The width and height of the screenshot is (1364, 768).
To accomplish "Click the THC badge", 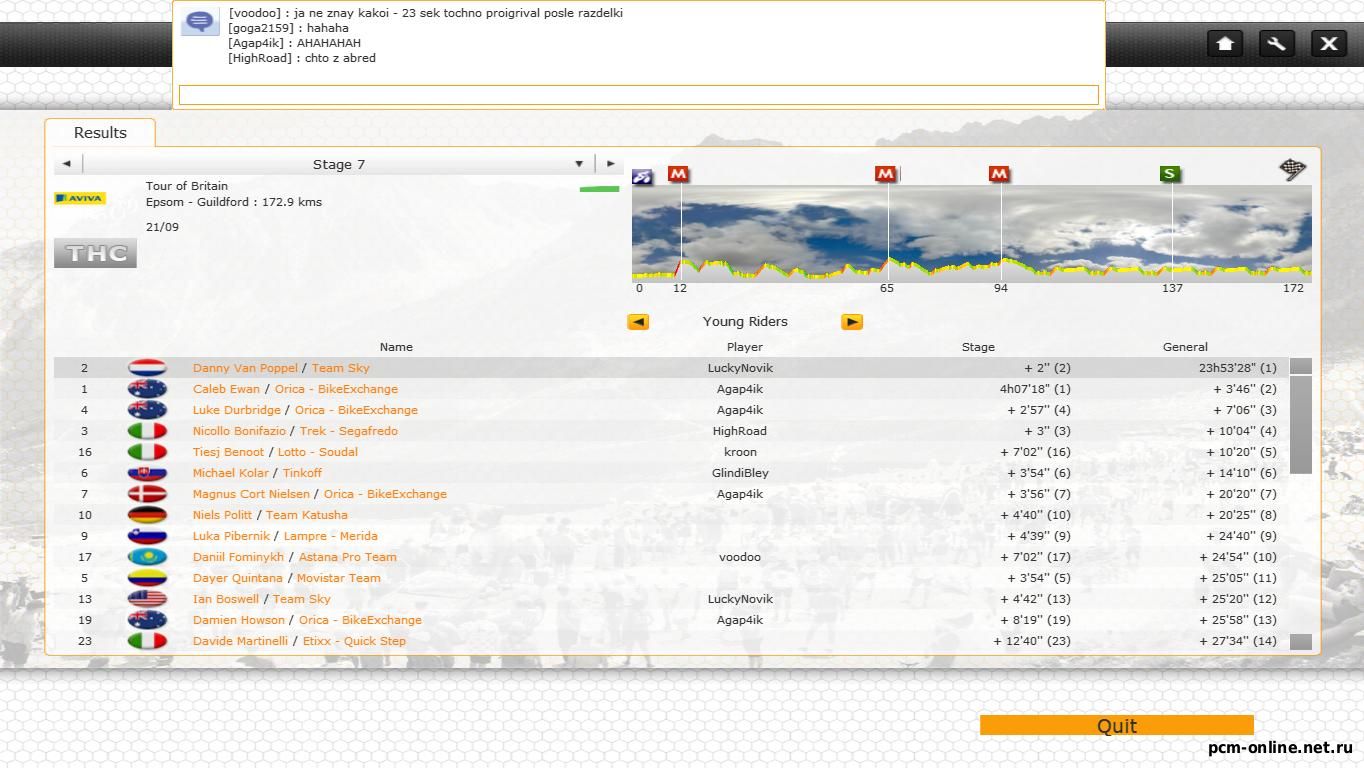I will point(95,254).
